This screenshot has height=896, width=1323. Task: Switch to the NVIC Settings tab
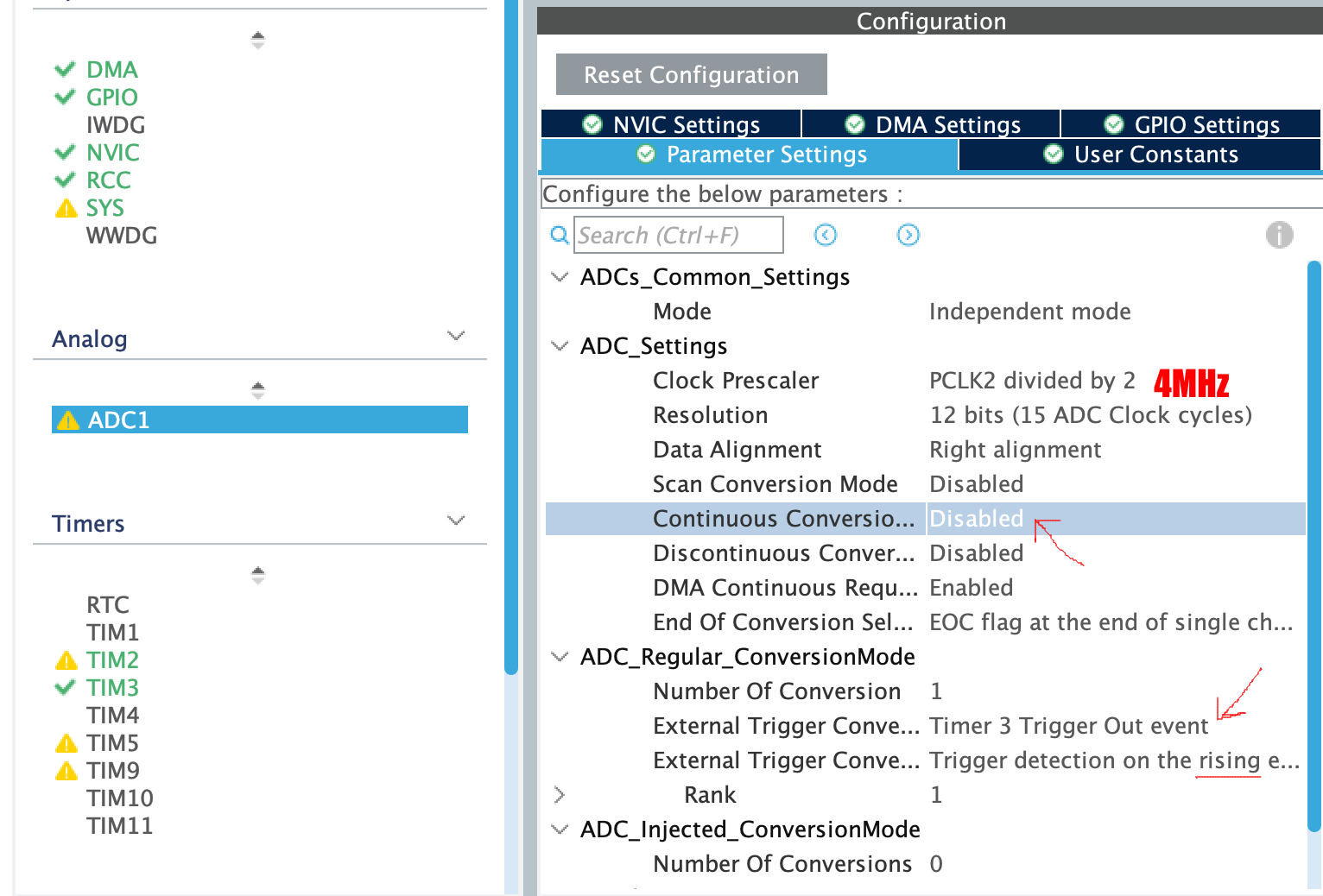click(671, 124)
